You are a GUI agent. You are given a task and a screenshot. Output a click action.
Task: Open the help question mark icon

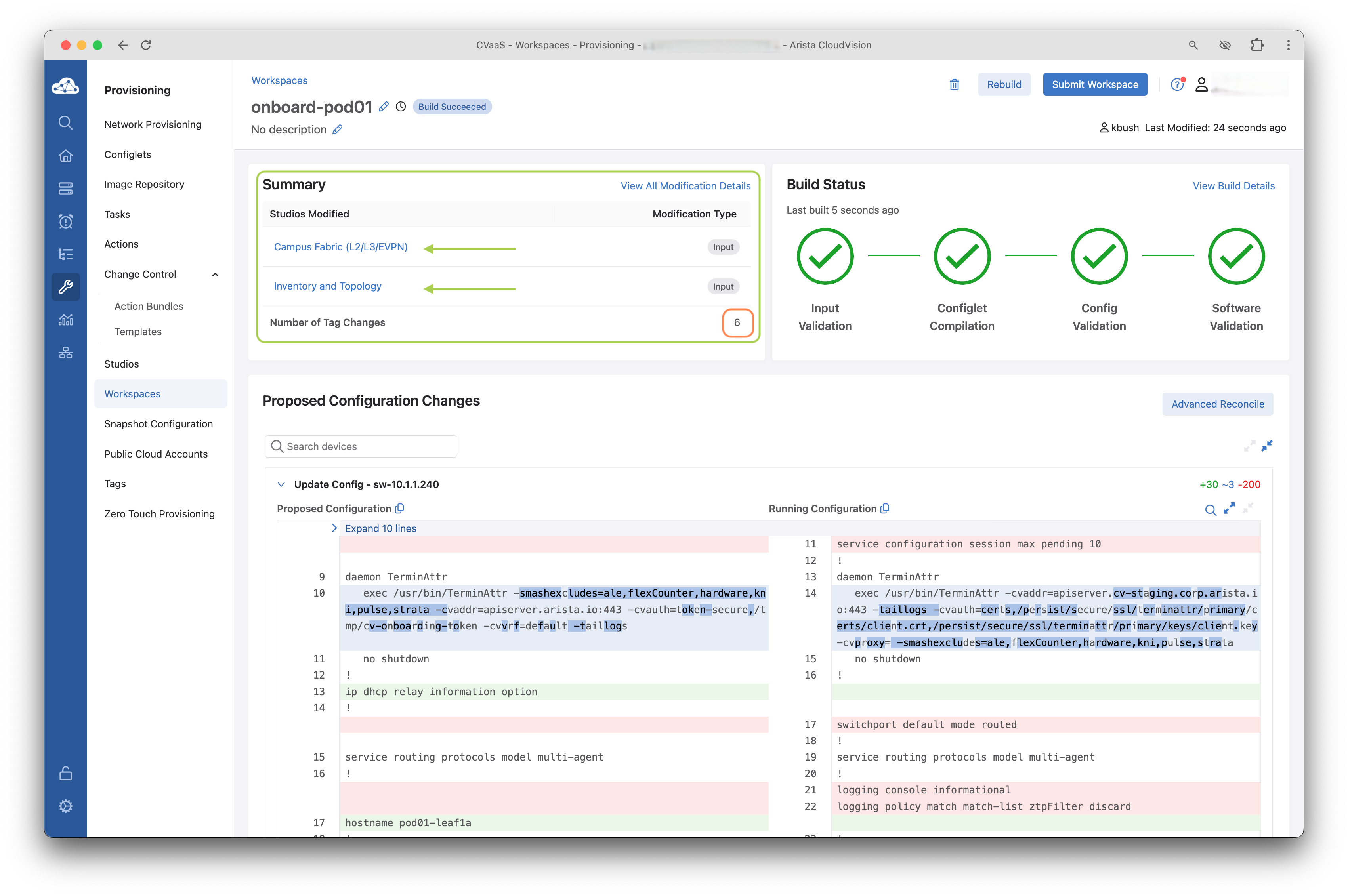point(1177,85)
